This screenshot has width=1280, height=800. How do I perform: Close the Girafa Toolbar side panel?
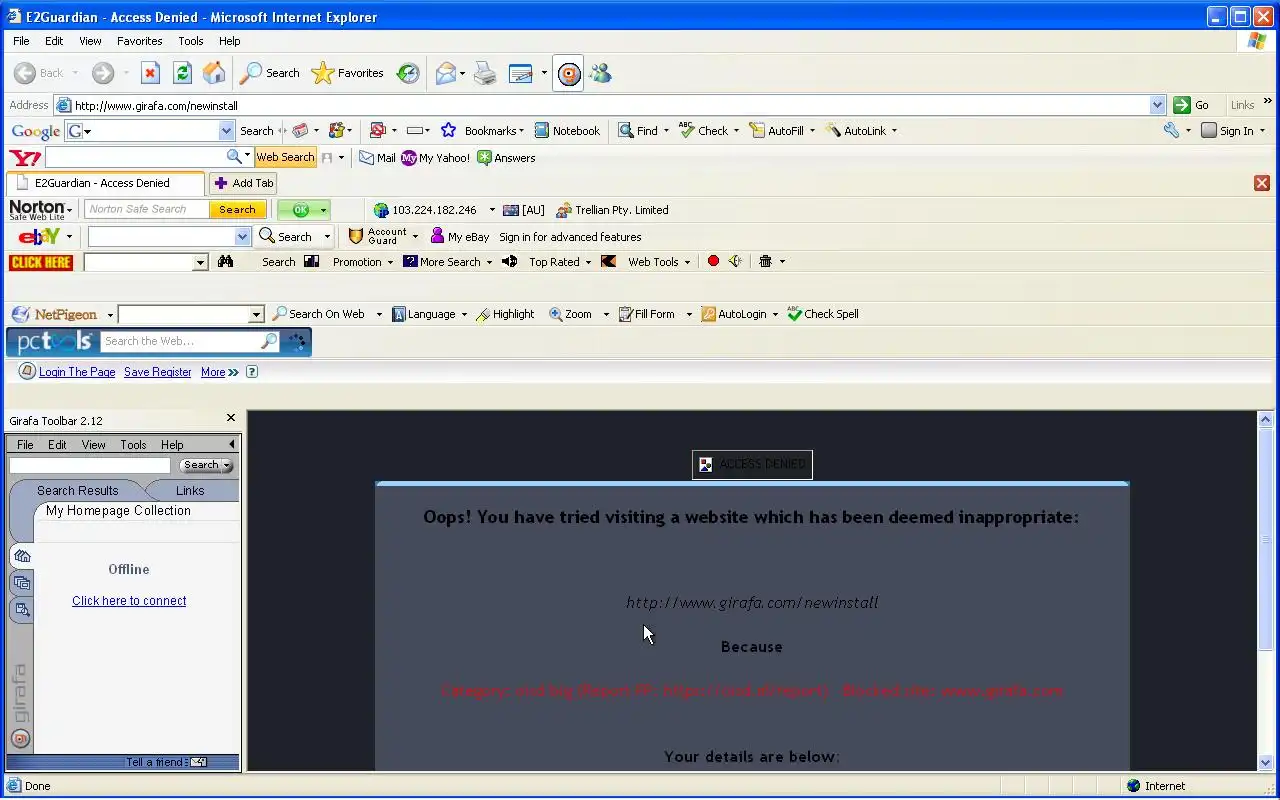(x=231, y=418)
